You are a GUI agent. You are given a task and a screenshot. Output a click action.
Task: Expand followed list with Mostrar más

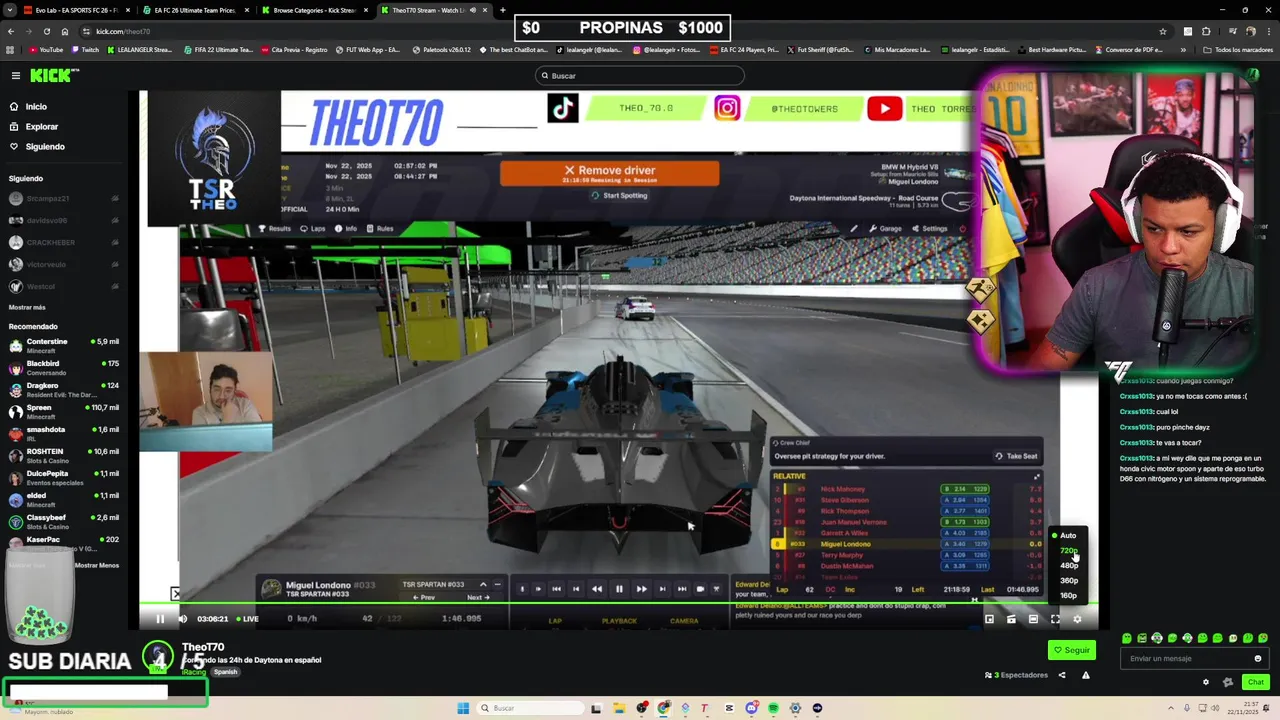coord(27,307)
